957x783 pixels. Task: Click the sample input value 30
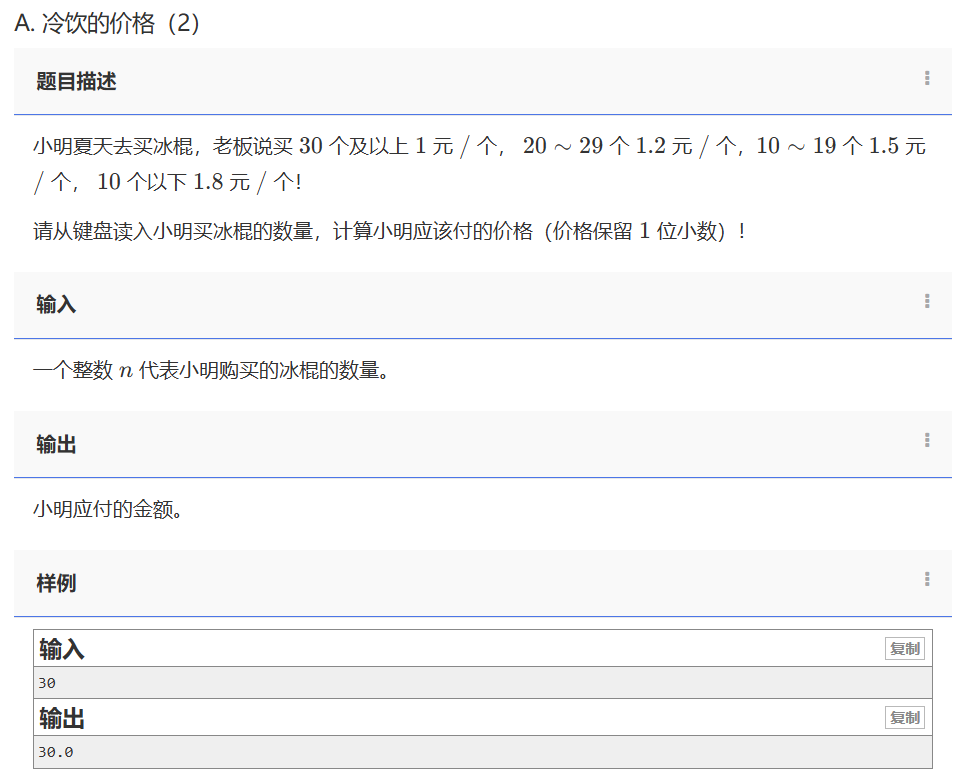47,683
